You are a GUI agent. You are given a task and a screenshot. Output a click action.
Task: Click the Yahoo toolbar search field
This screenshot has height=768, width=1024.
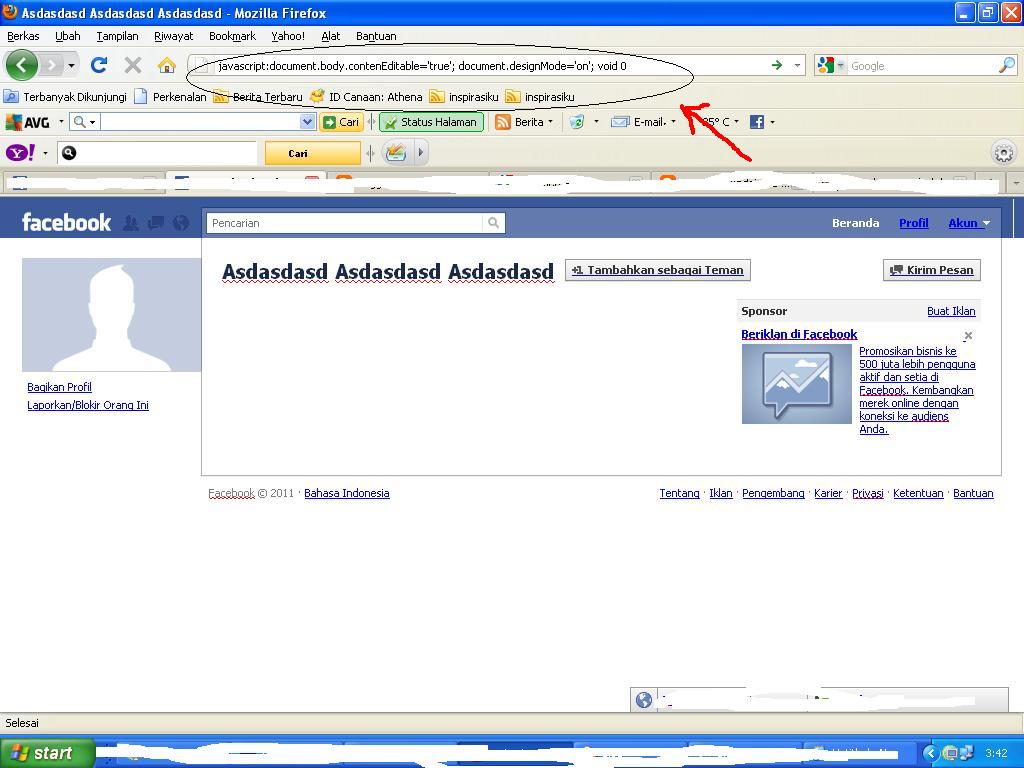157,153
